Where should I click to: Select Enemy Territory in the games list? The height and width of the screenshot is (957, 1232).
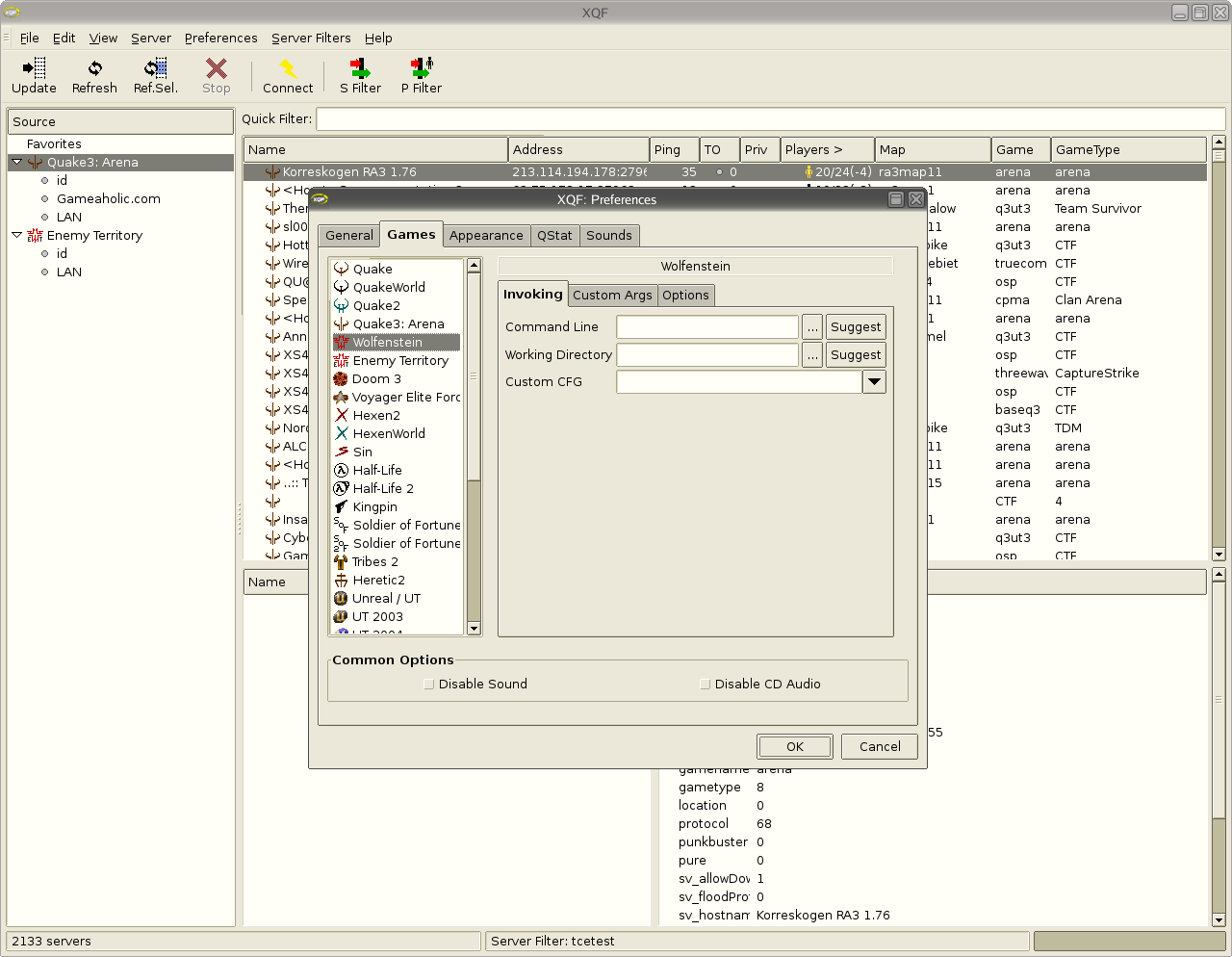(x=397, y=360)
